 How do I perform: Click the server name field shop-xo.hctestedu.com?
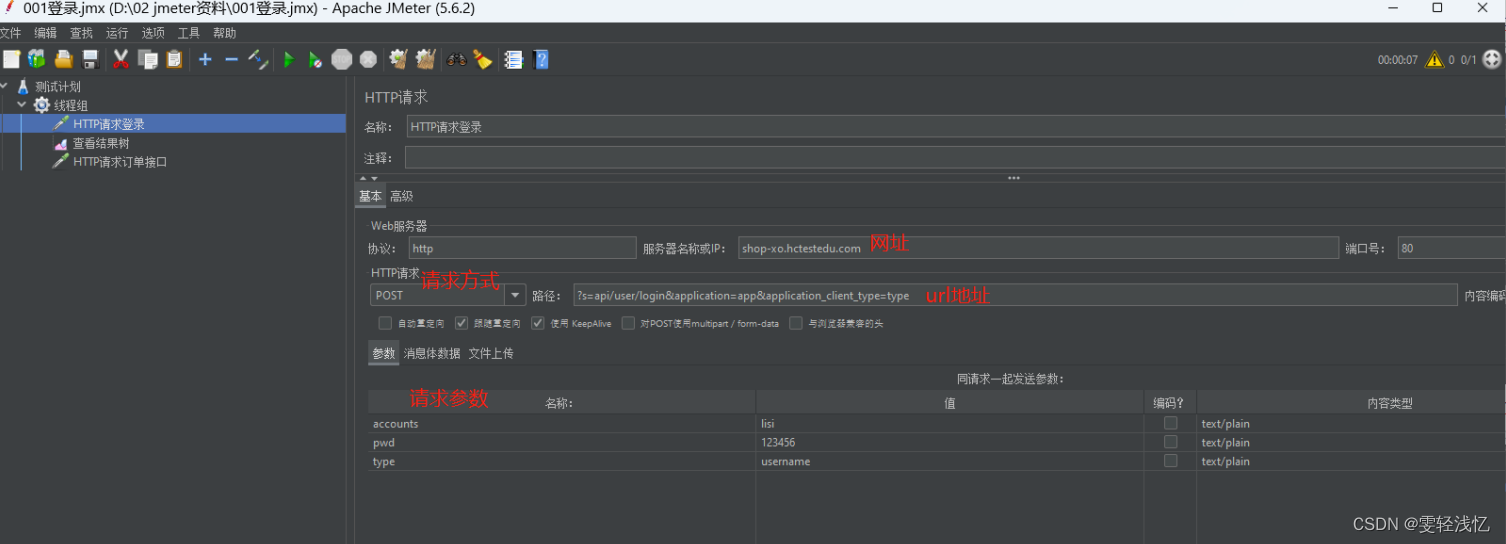1038,248
